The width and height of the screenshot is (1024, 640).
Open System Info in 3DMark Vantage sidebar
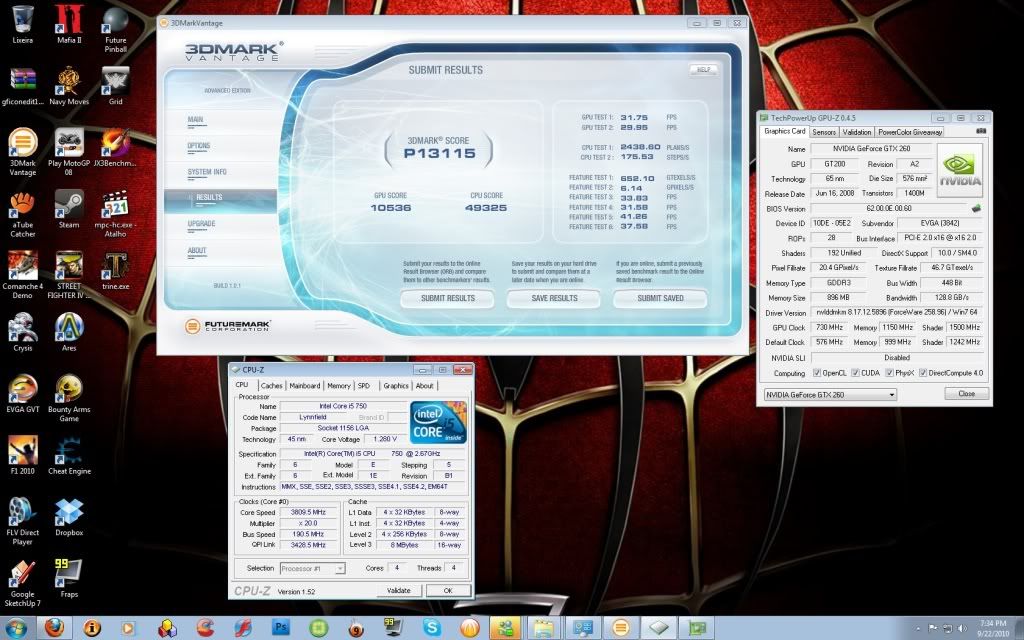point(207,172)
